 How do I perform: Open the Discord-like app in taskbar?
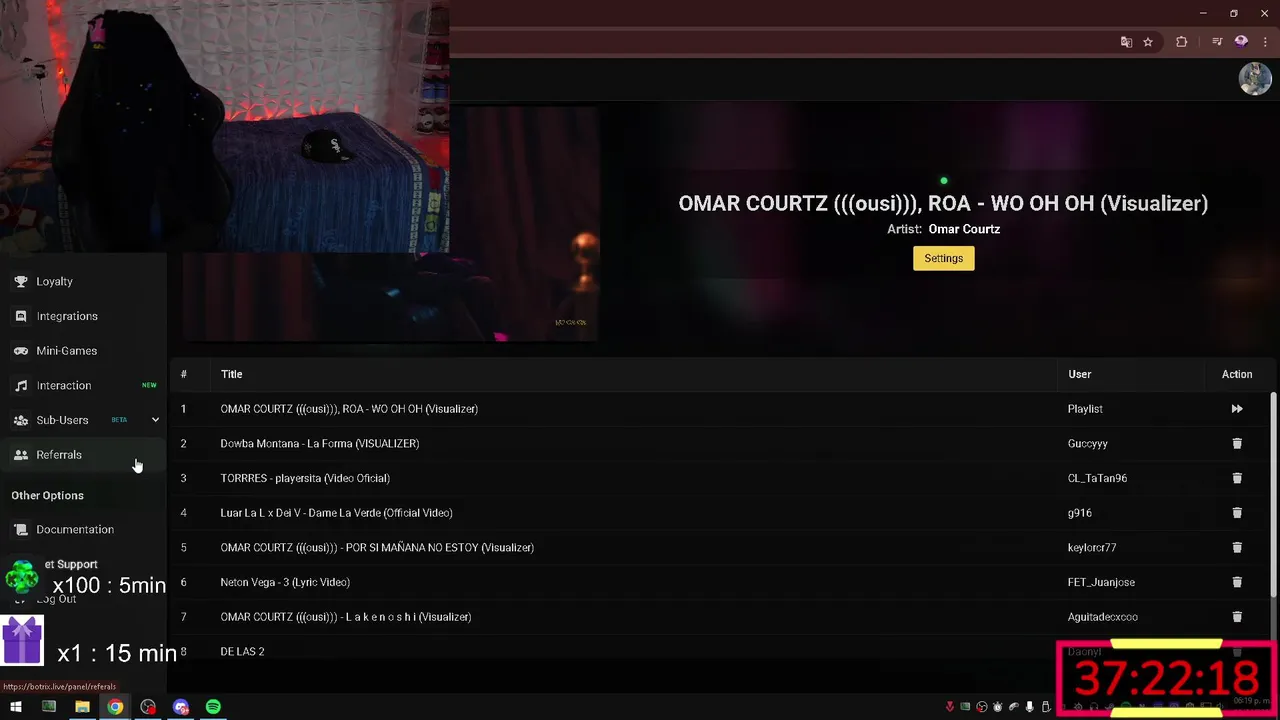(x=181, y=707)
